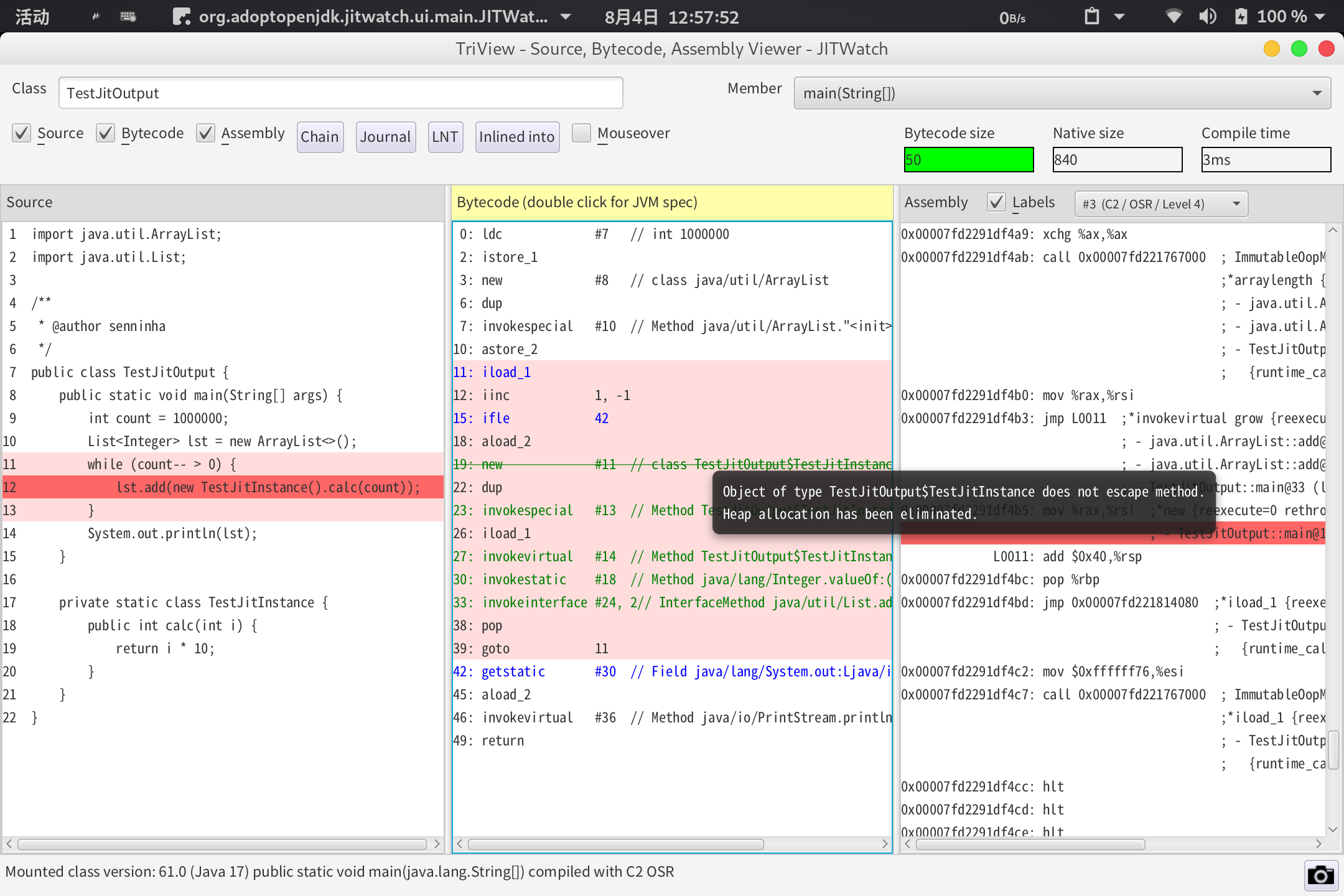Expand the clipboard dropdown arrow
This screenshot has width=1344, height=896.
[1119, 17]
